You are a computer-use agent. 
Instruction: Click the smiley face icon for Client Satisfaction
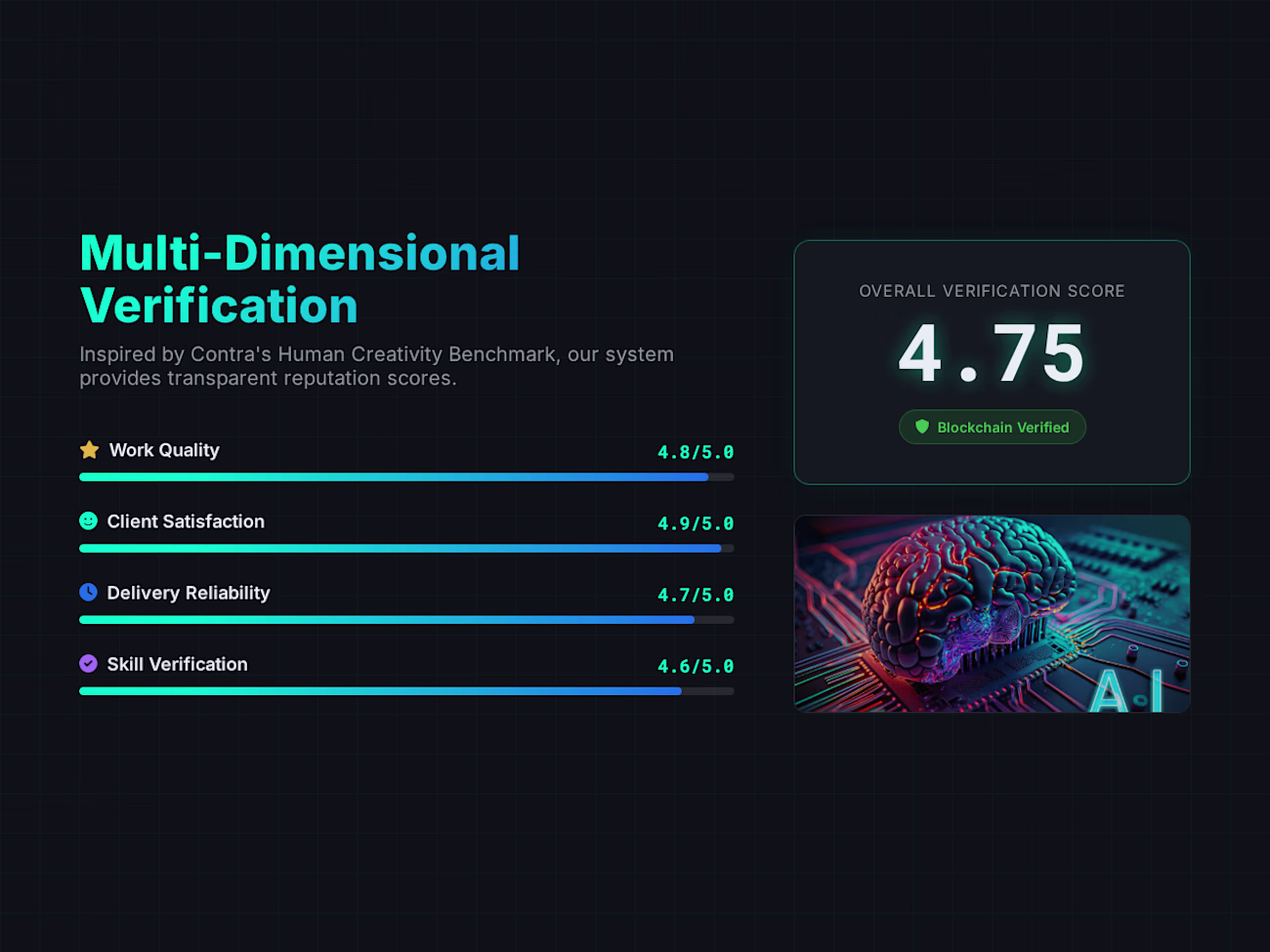[89, 521]
